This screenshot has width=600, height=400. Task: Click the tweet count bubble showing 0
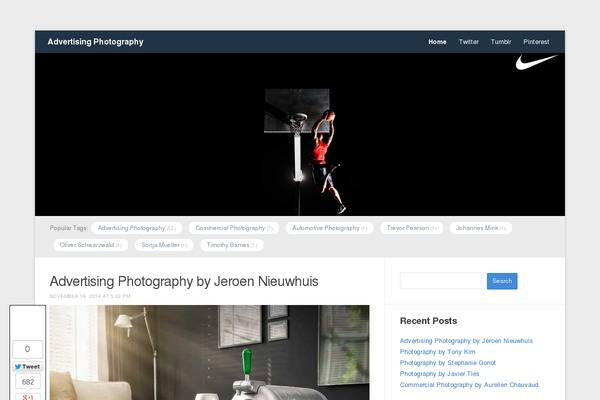[28, 349]
